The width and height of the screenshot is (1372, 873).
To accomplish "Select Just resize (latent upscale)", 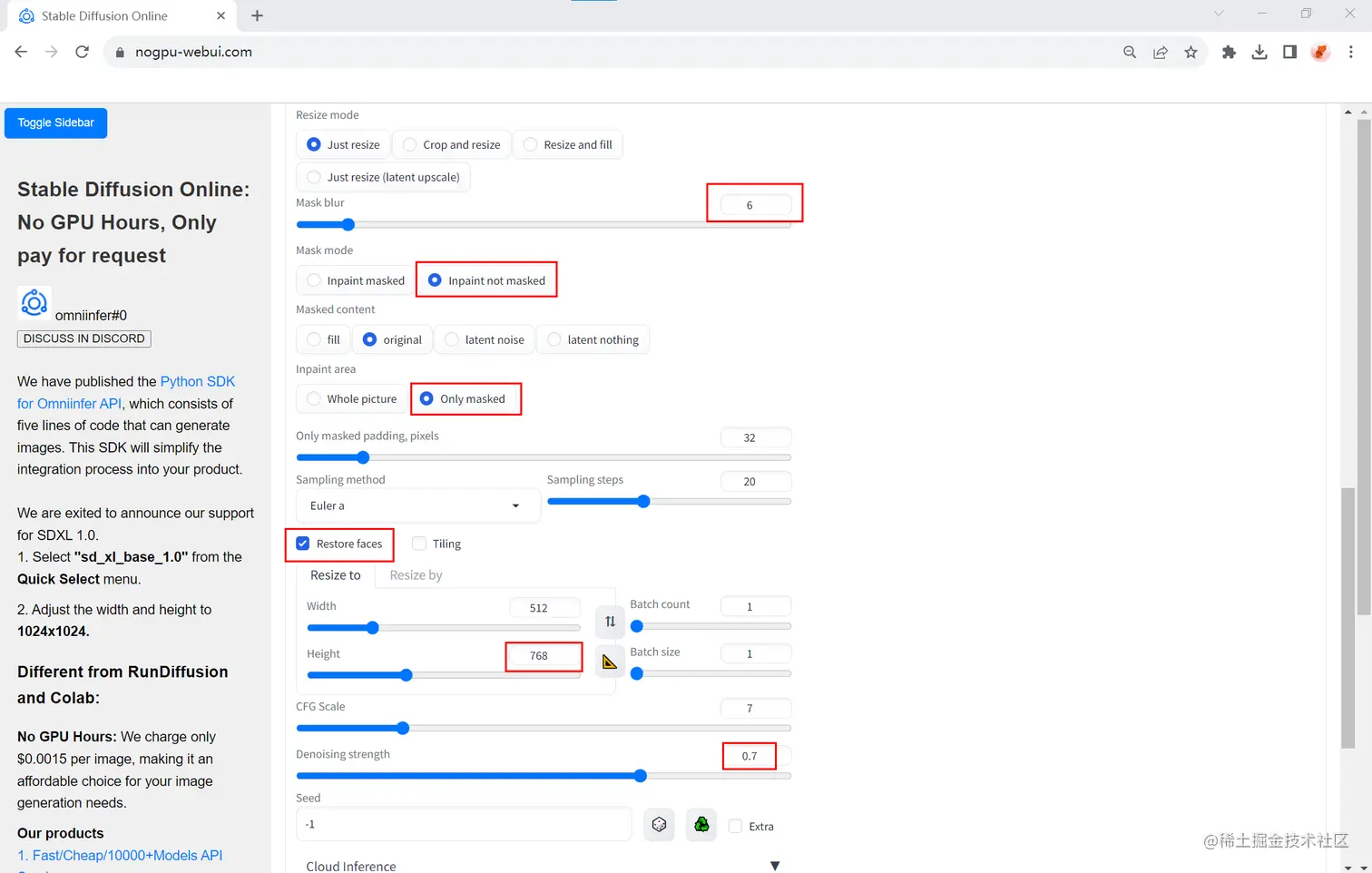I will pyautogui.click(x=383, y=177).
